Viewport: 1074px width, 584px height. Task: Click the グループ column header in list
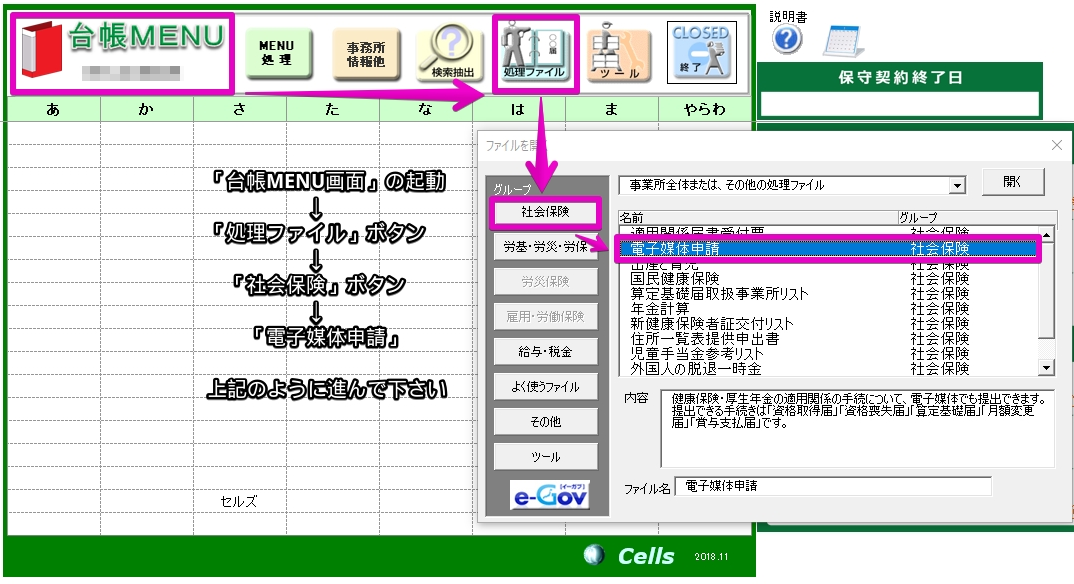tap(977, 218)
